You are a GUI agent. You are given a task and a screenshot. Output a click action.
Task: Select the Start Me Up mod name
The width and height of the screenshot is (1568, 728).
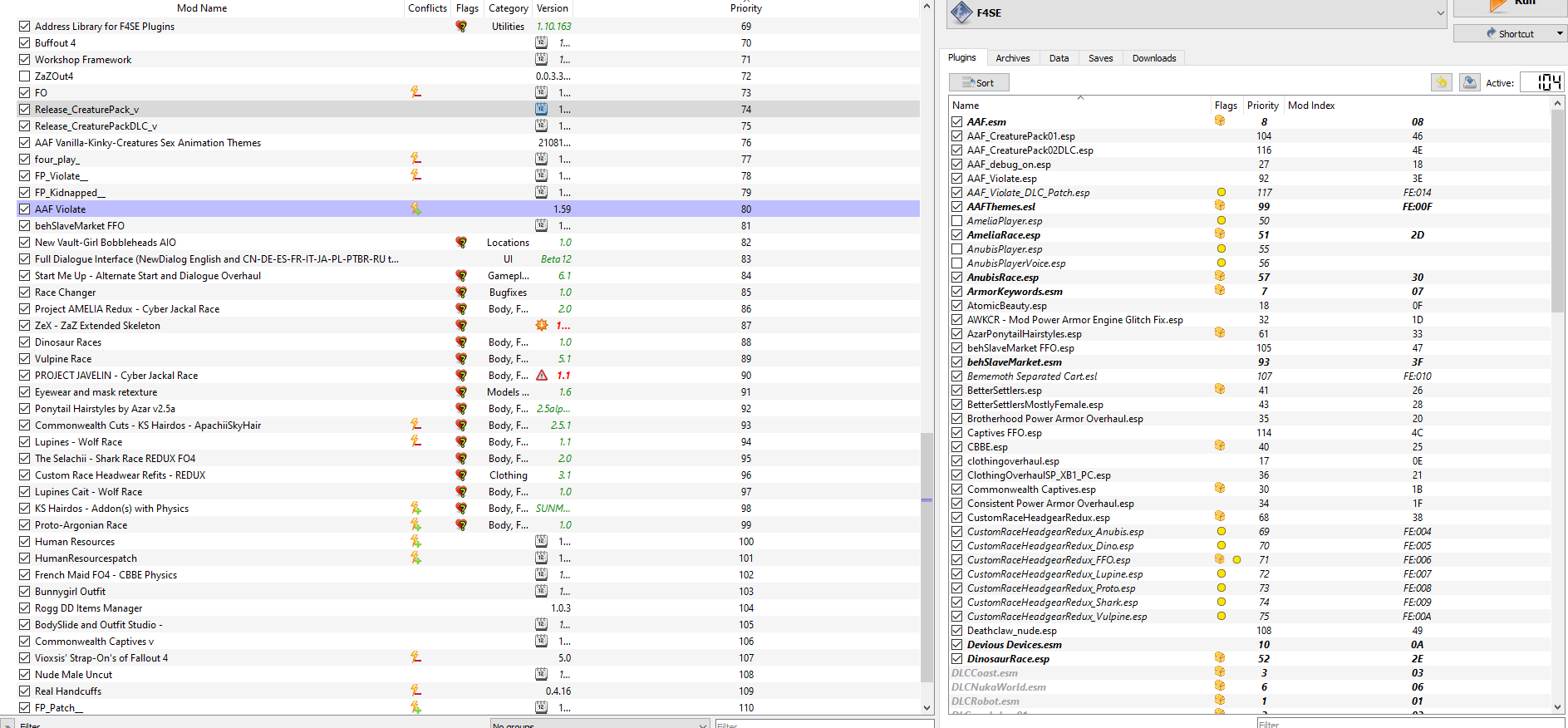148,276
